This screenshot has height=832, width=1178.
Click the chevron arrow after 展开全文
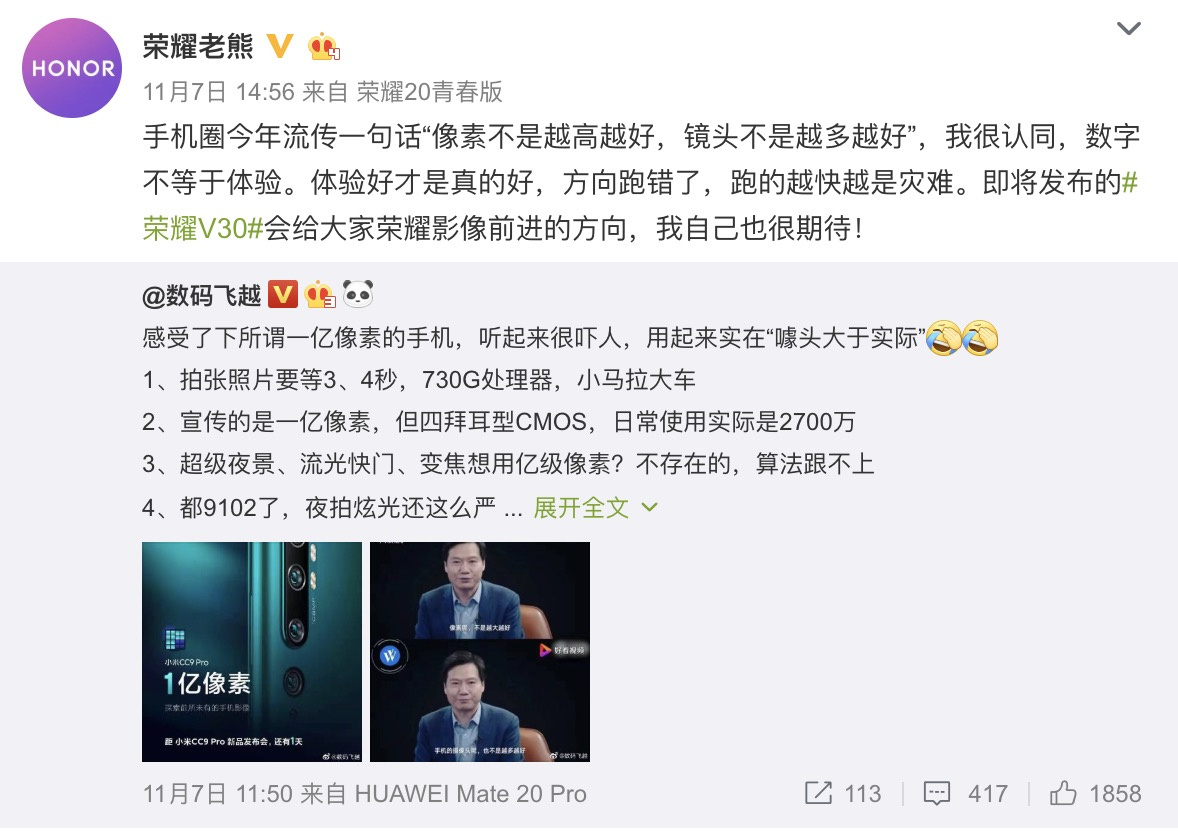coord(649,508)
